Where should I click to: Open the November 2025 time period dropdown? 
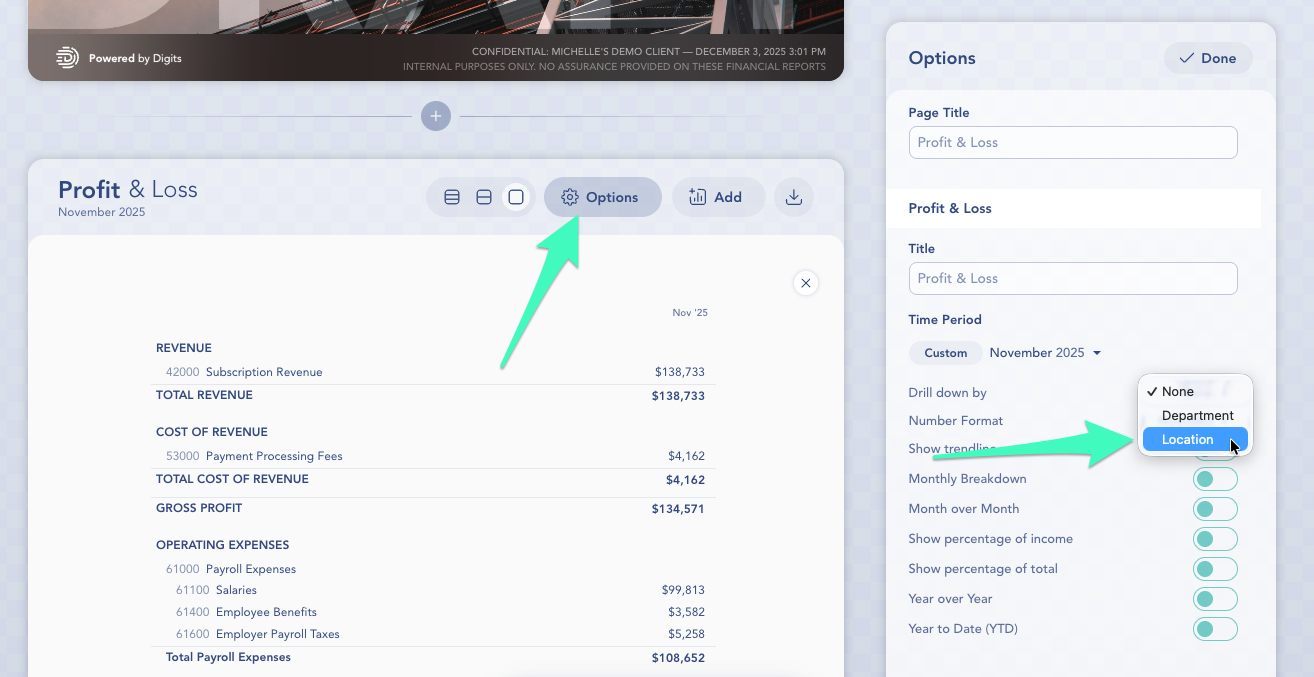pyautogui.click(x=1045, y=353)
